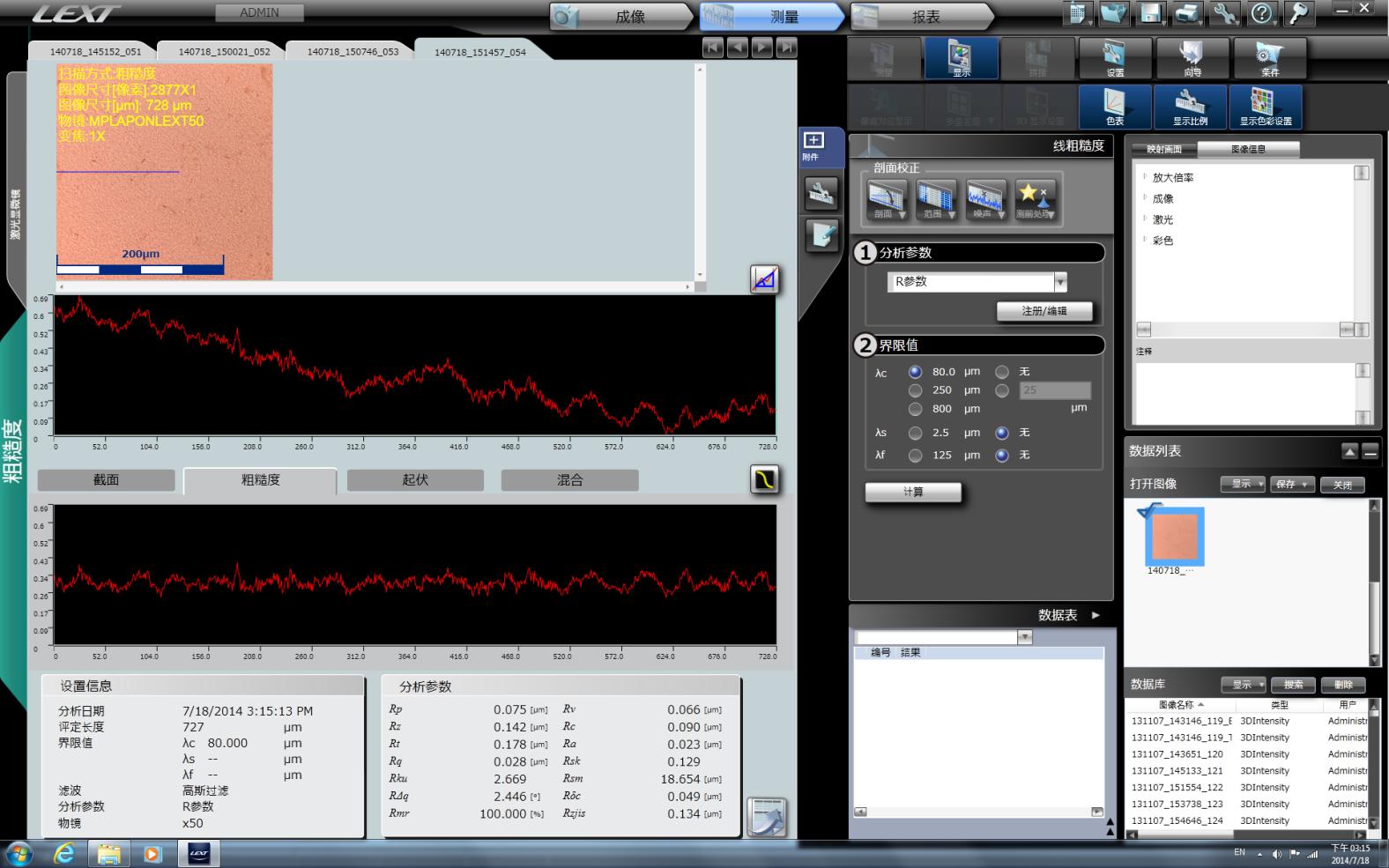Open the 范围 range correction dropdown
The width and height of the screenshot is (1389, 868).
[x=936, y=200]
